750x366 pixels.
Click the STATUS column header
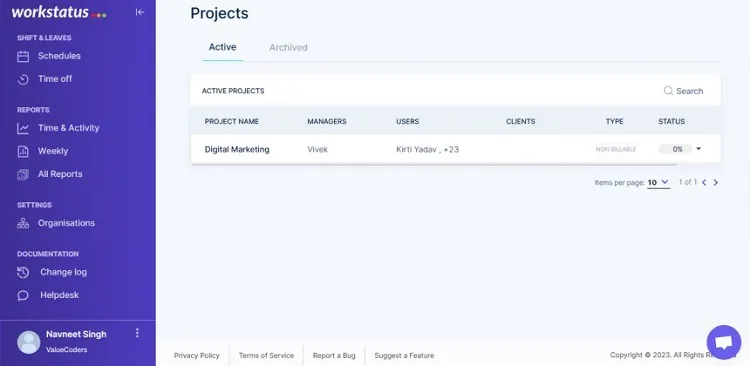tap(672, 122)
